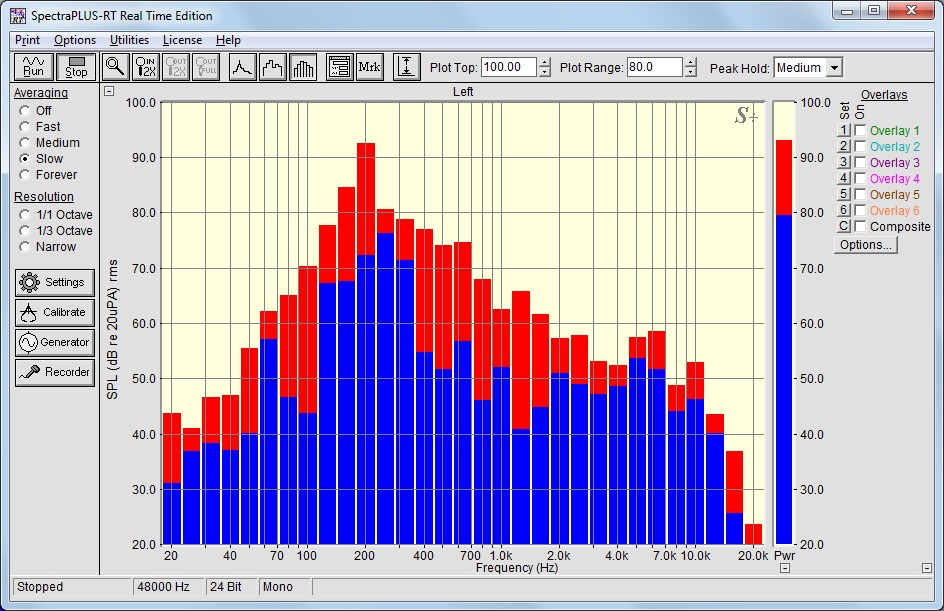
Task: Open the Utilities menu
Action: (129, 40)
